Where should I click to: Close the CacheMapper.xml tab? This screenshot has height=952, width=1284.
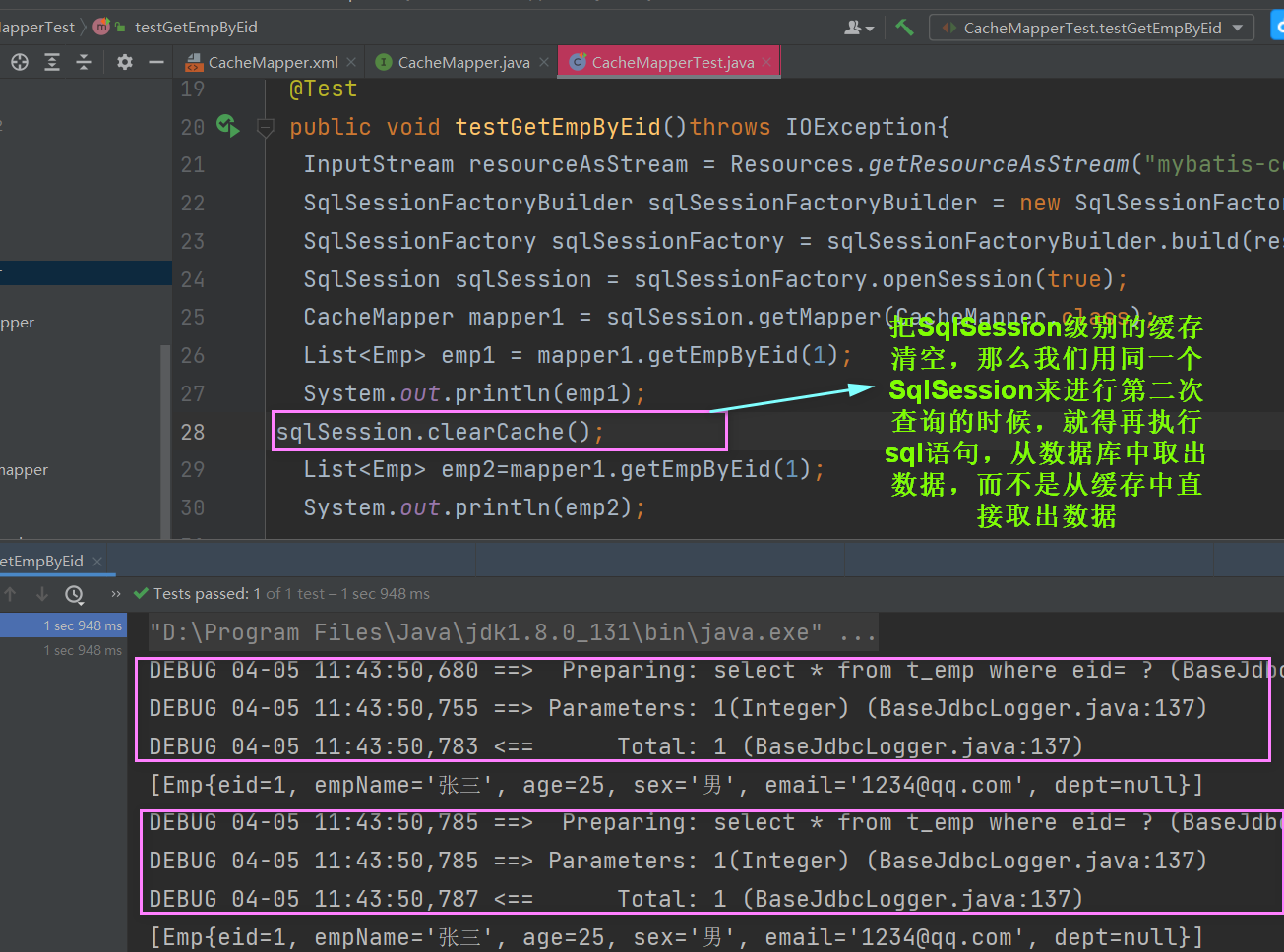tap(351, 62)
